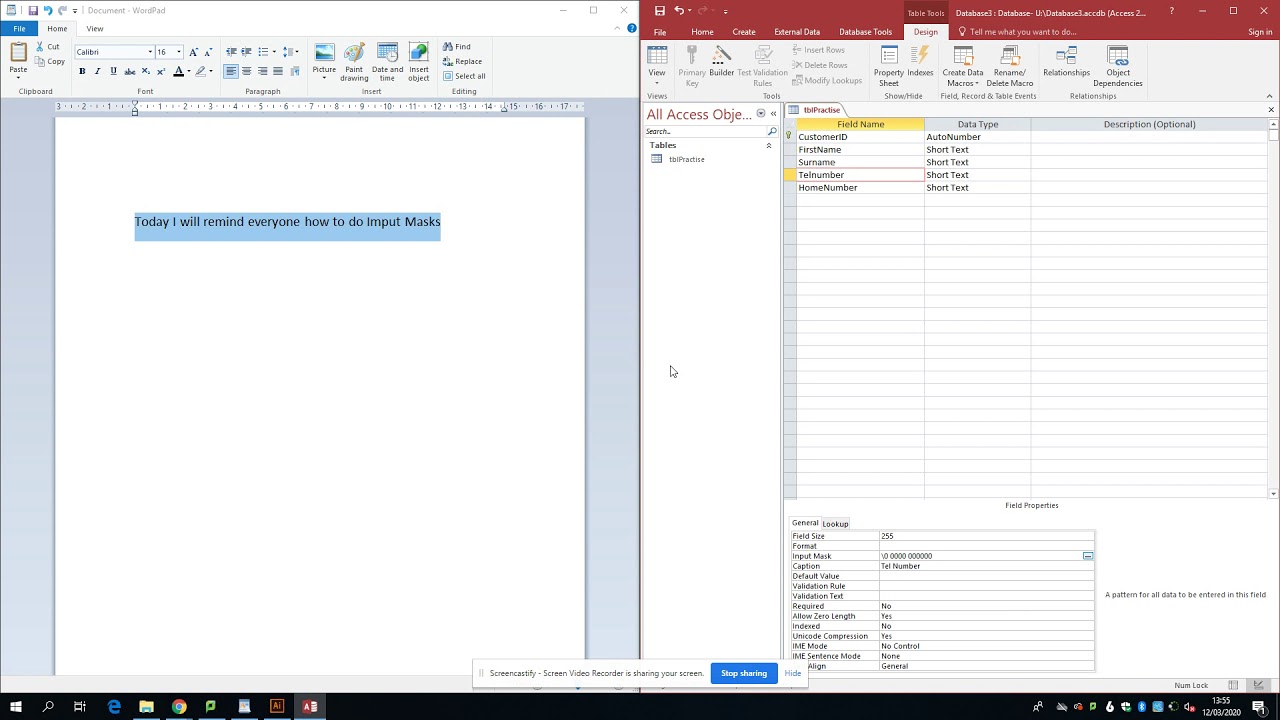Screen dimensions: 1280x720
Task: Open Access External Data tab
Action: click(797, 32)
